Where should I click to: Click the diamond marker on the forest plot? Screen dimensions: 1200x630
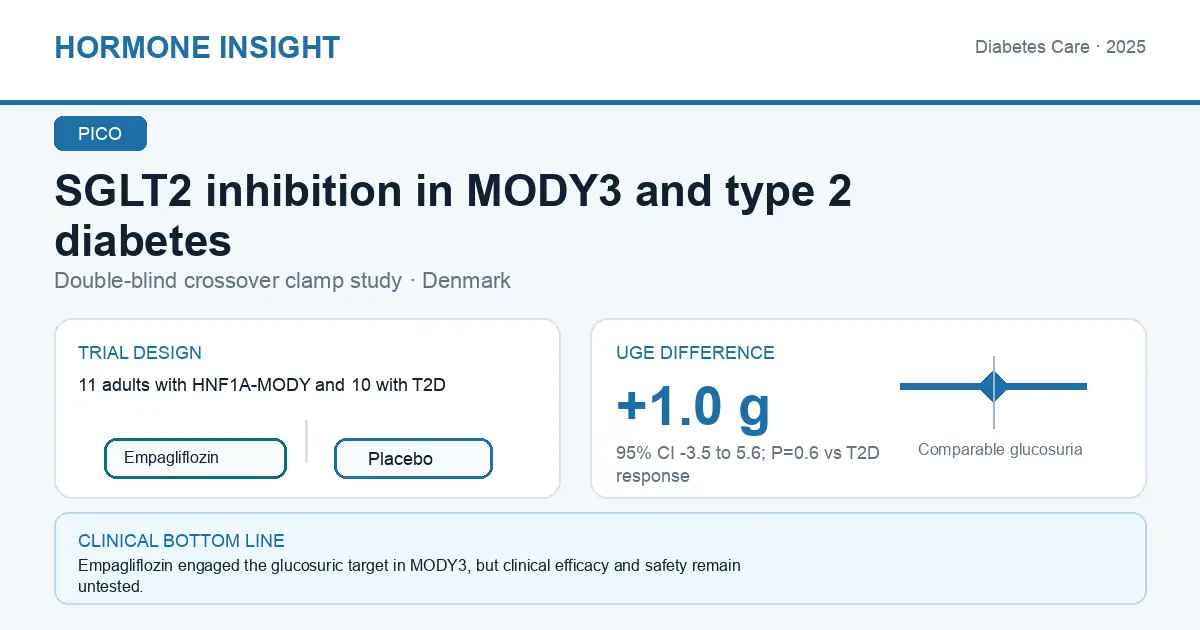click(994, 386)
